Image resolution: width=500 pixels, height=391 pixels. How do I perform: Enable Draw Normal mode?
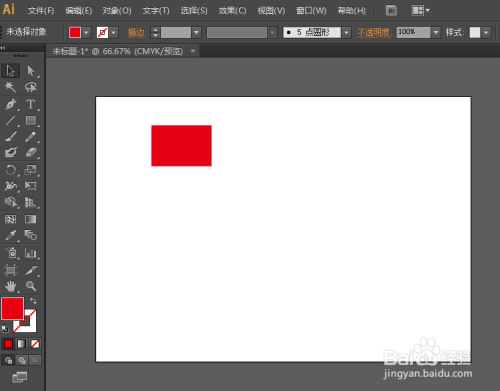click(8, 360)
